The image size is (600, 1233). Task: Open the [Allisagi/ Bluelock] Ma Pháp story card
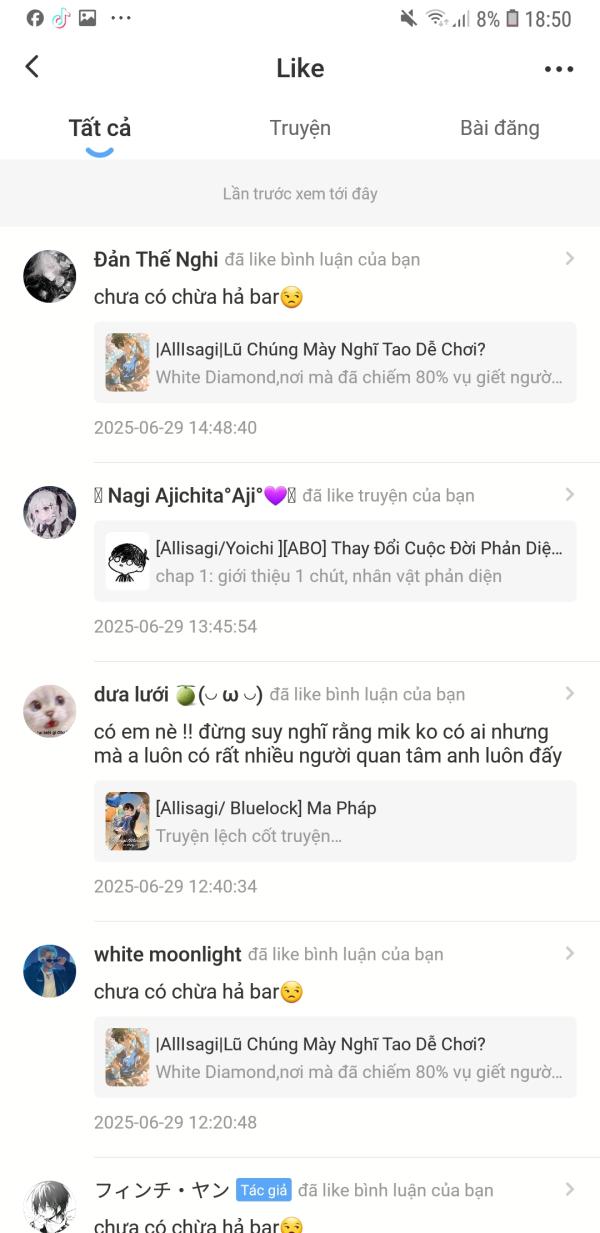(x=335, y=821)
